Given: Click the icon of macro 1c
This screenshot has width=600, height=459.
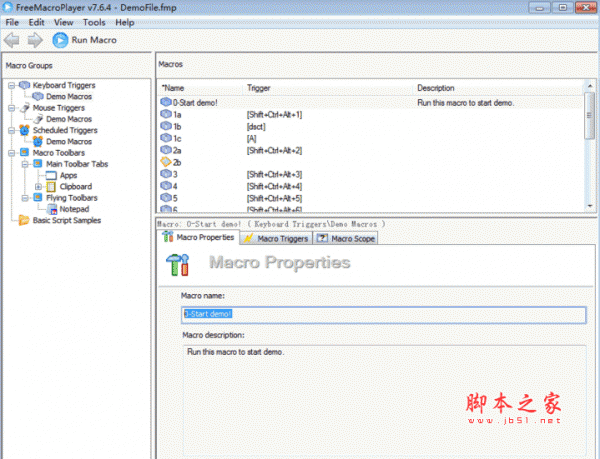Looking at the screenshot, I should [166, 138].
